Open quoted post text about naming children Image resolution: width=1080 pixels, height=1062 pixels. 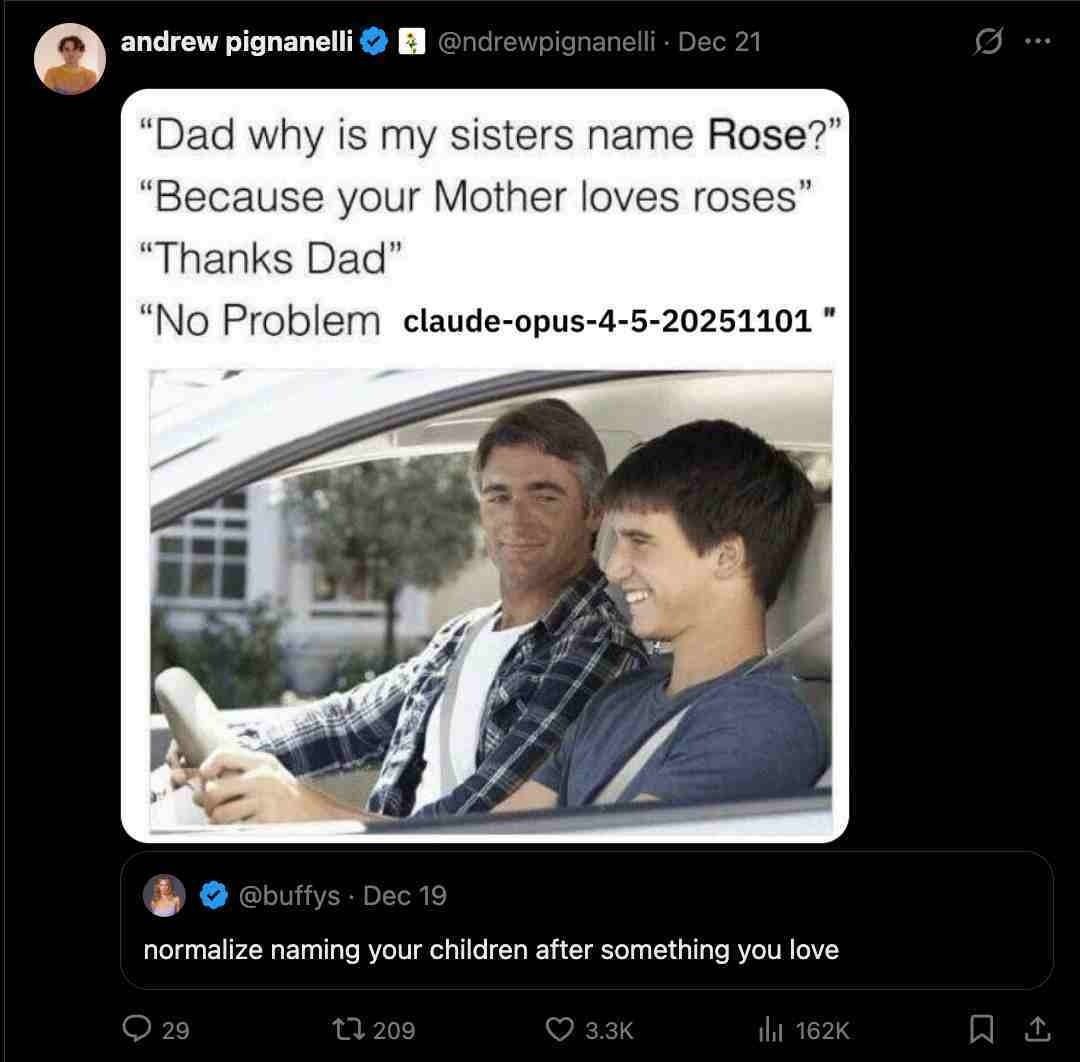(x=491, y=949)
